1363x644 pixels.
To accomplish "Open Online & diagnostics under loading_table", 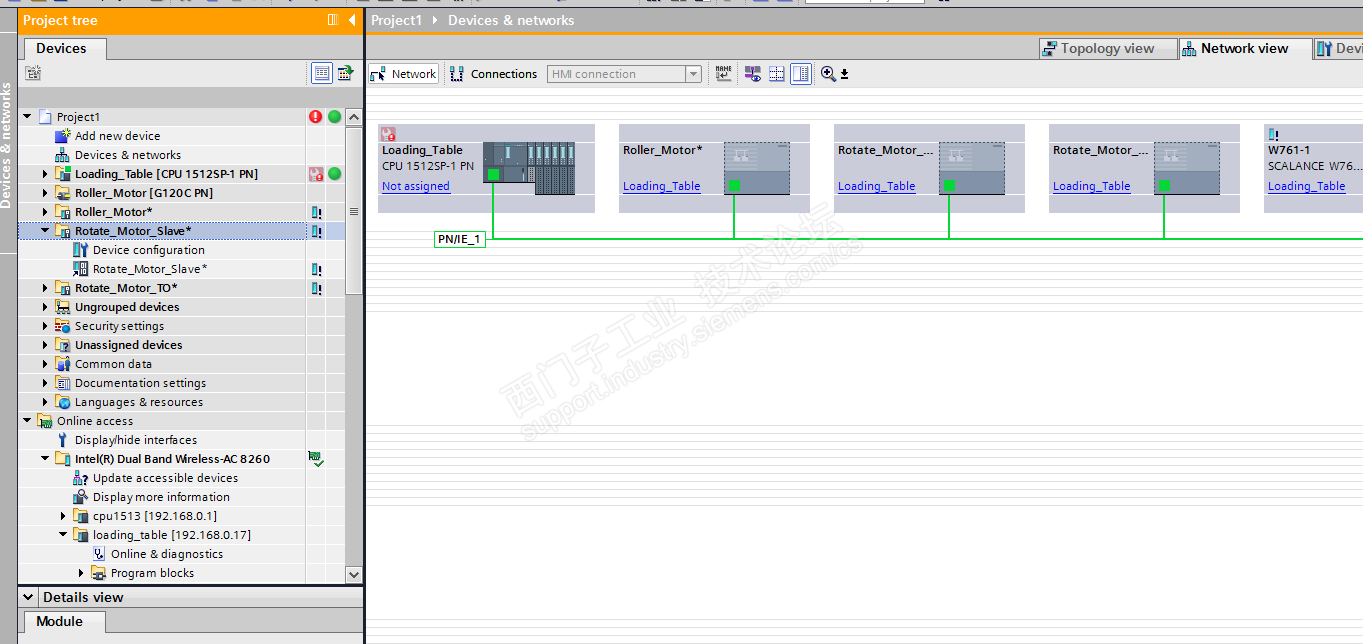I will (167, 554).
